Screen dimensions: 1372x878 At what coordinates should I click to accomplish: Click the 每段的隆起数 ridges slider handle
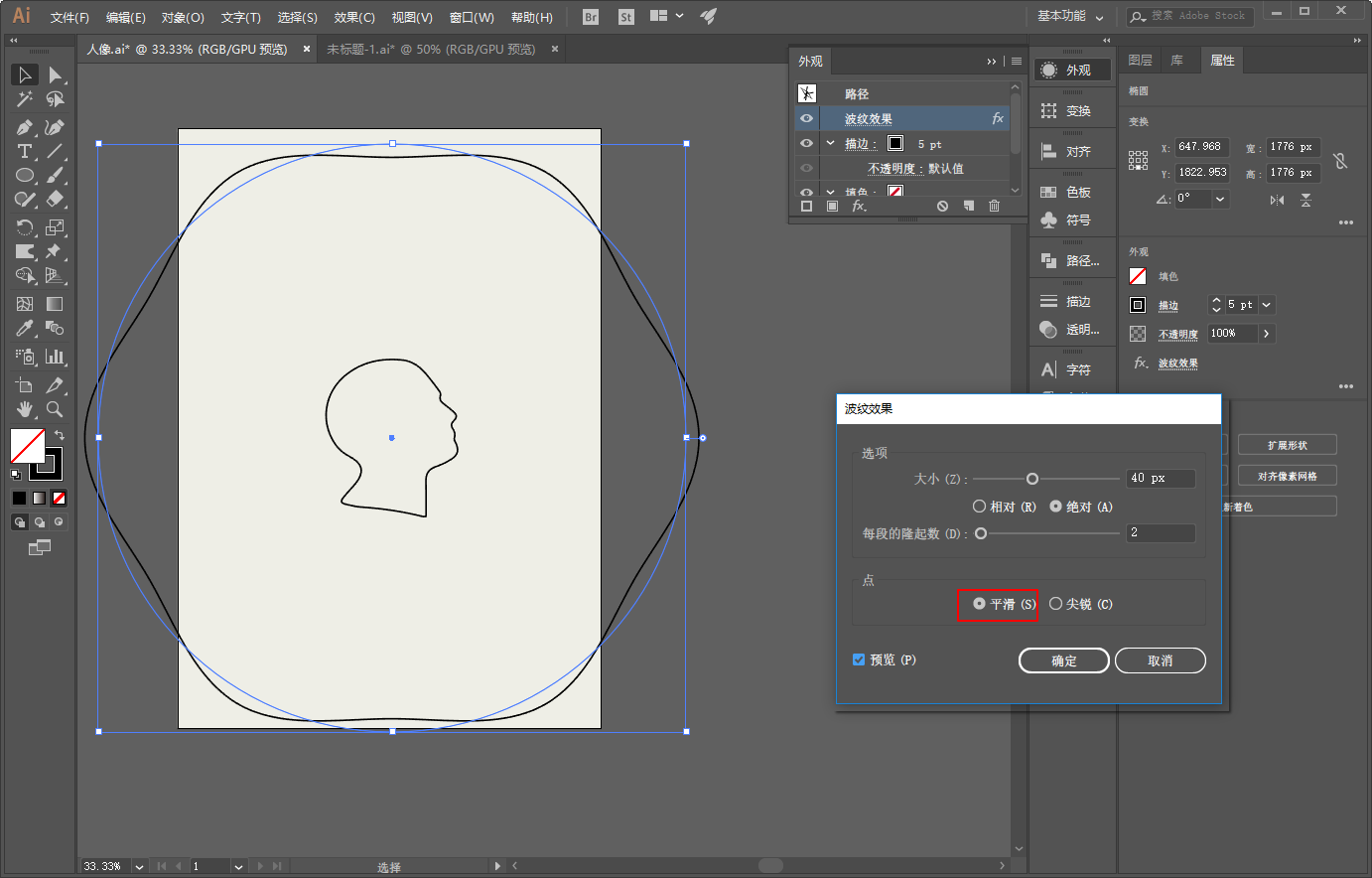(981, 533)
